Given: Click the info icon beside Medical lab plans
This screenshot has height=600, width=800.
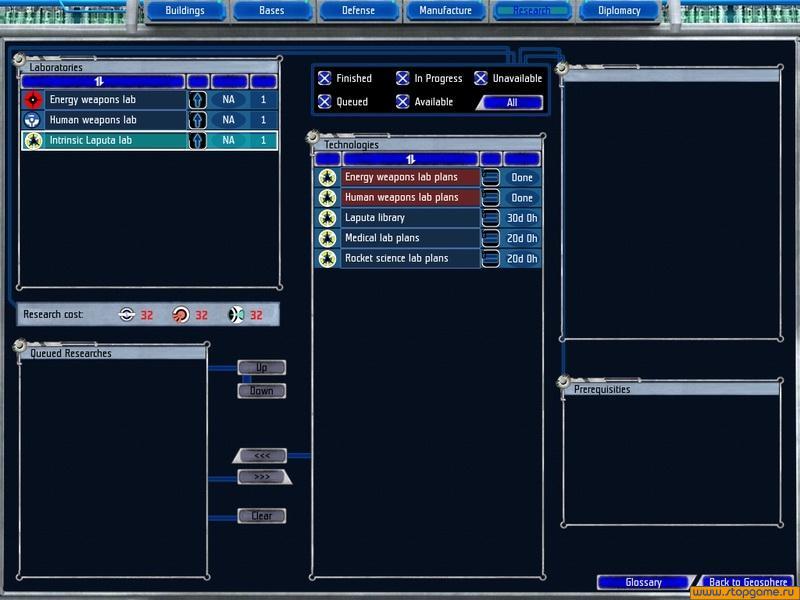Looking at the screenshot, I should pyautogui.click(x=491, y=238).
